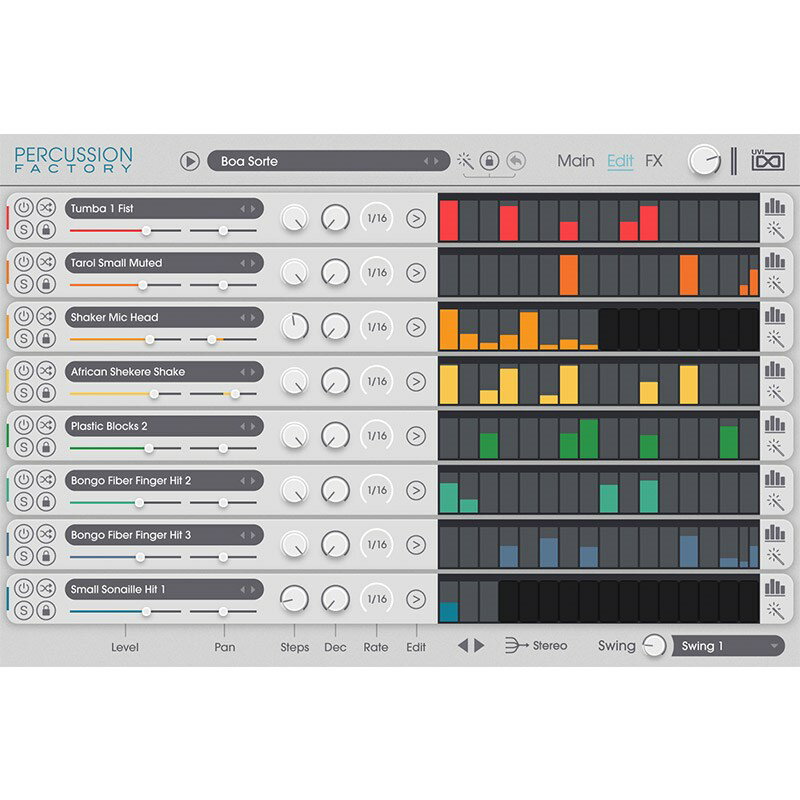The width and height of the screenshot is (800, 800).
Task: Randomize Shaker Mic Head sequence with wand icon
Action: click(x=775, y=339)
